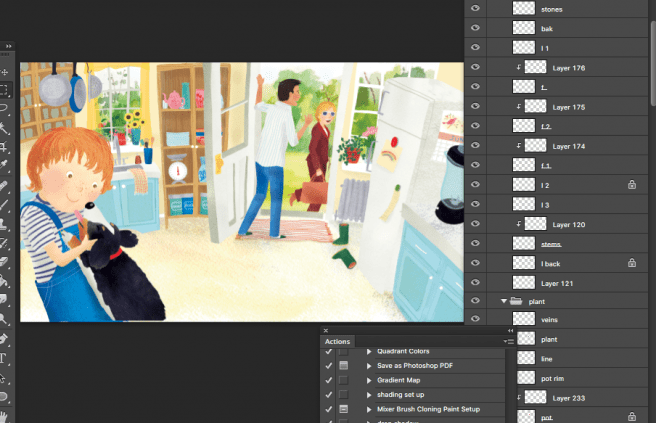
Task: Toggle visibility of "Layer 121"
Action: pyautogui.click(x=475, y=283)
